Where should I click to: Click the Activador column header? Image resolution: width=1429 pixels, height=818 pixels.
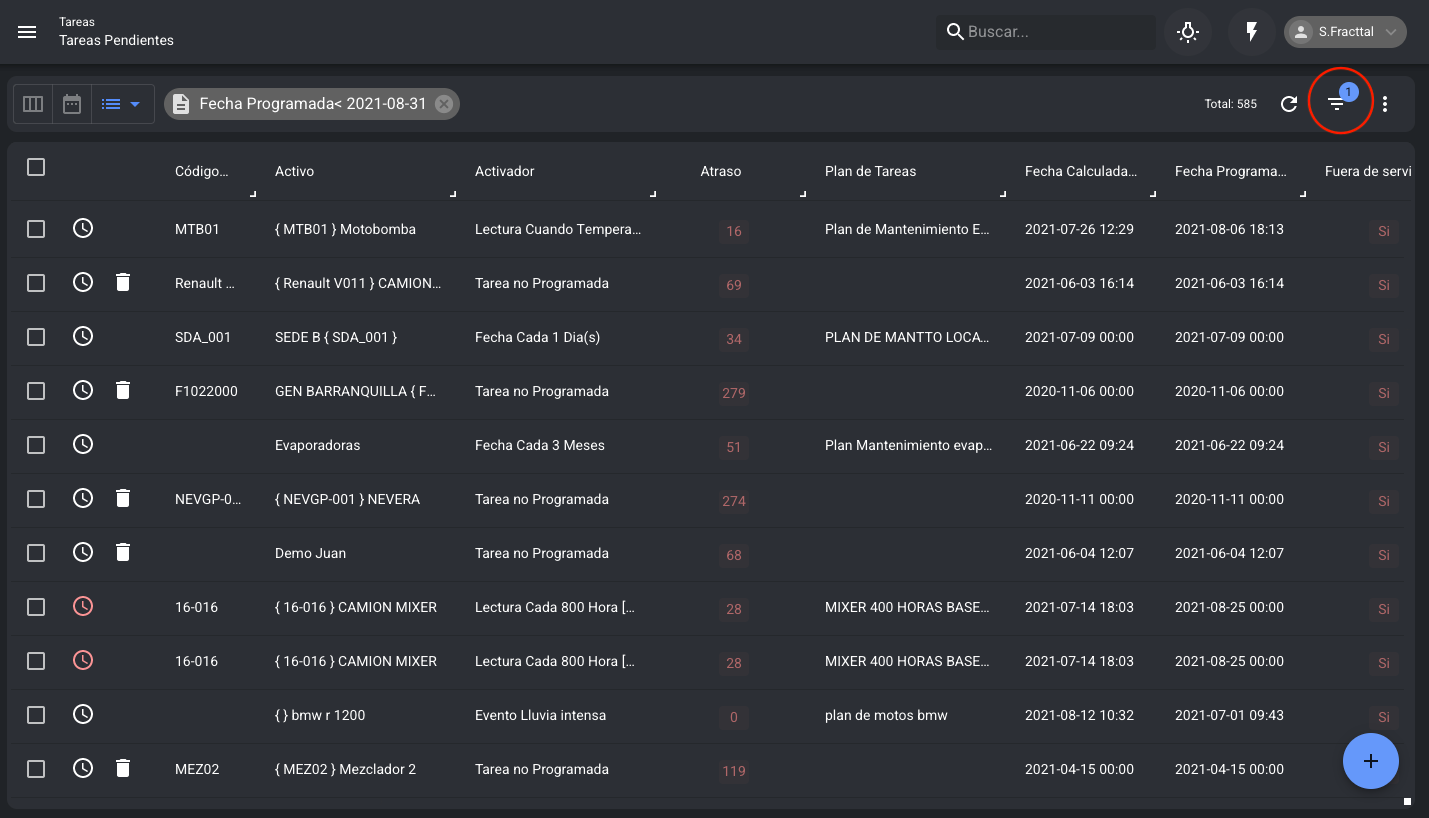(504, 171)
